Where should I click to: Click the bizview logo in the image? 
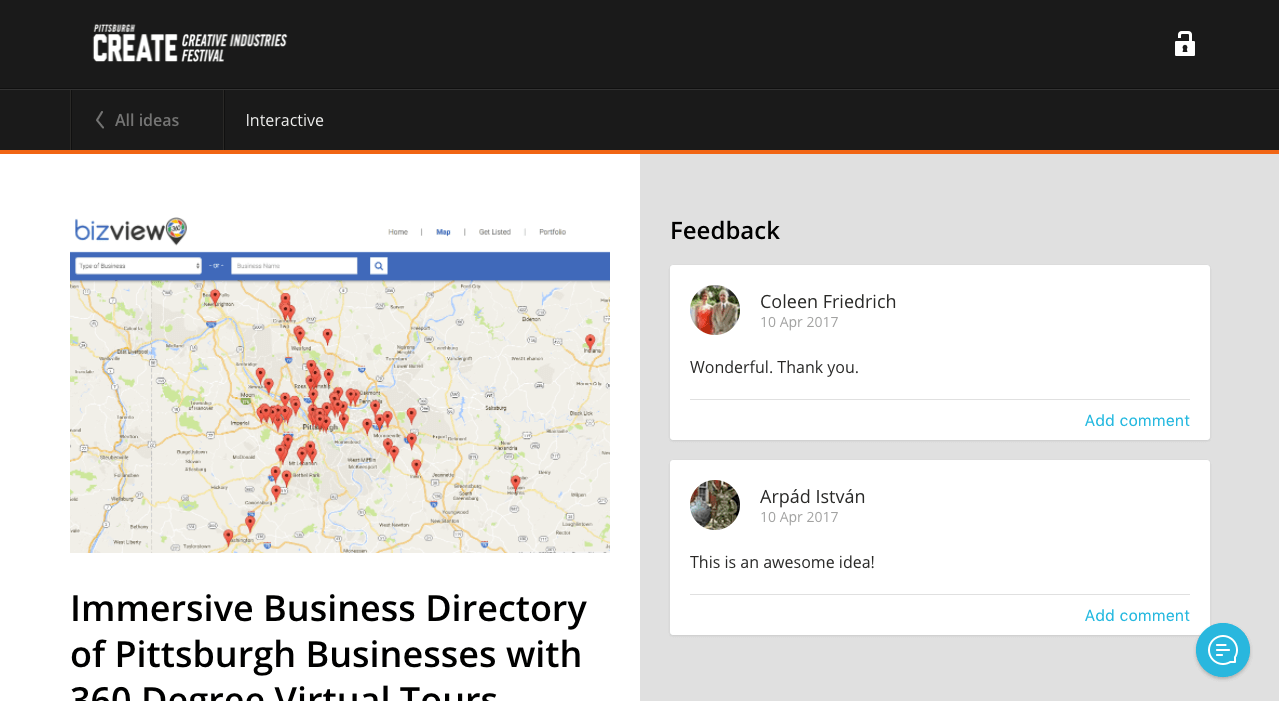tap(131, 231)
